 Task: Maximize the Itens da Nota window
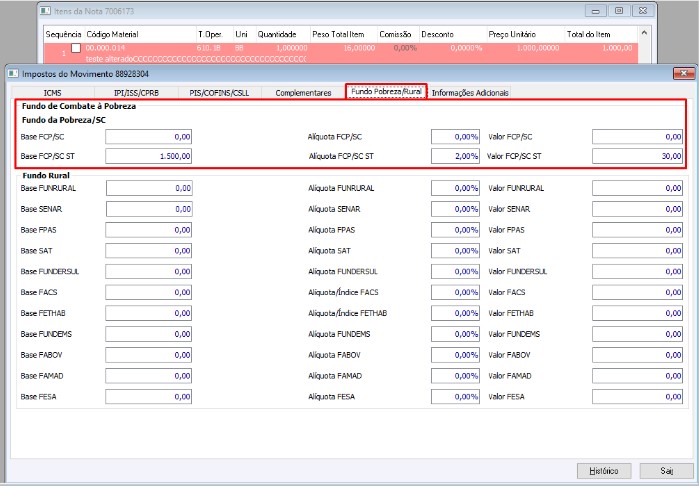(619, 11)
